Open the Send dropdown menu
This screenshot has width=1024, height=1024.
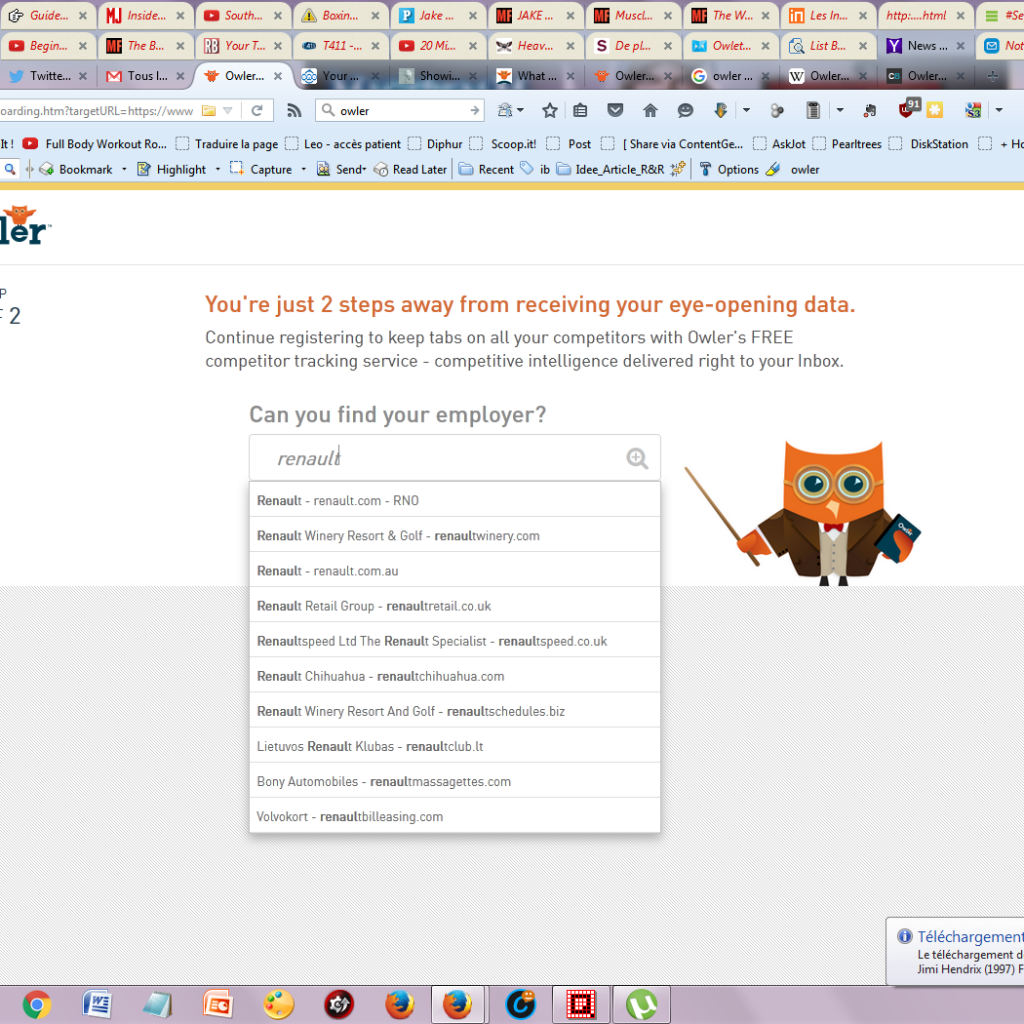351,169
